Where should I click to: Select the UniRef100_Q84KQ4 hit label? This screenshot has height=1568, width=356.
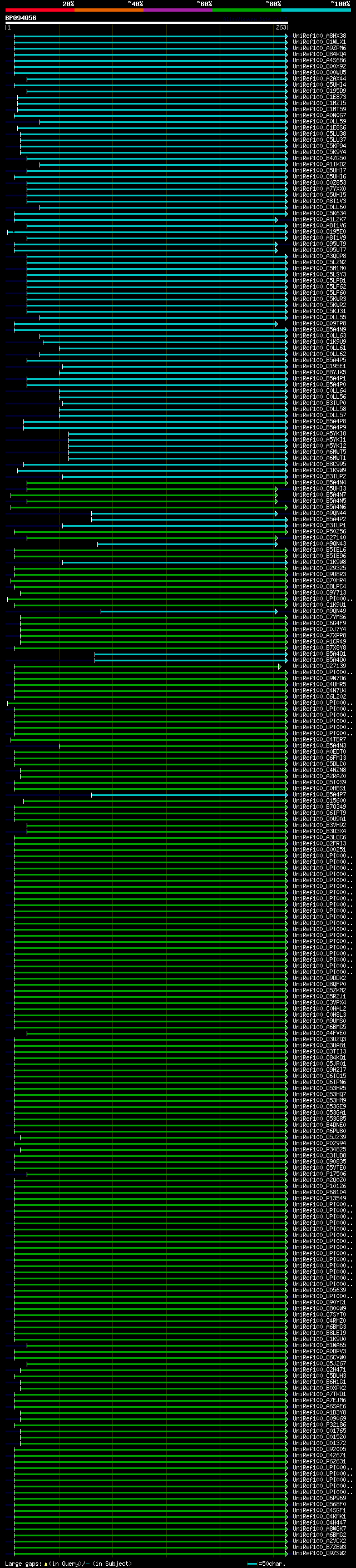(319, 54)
